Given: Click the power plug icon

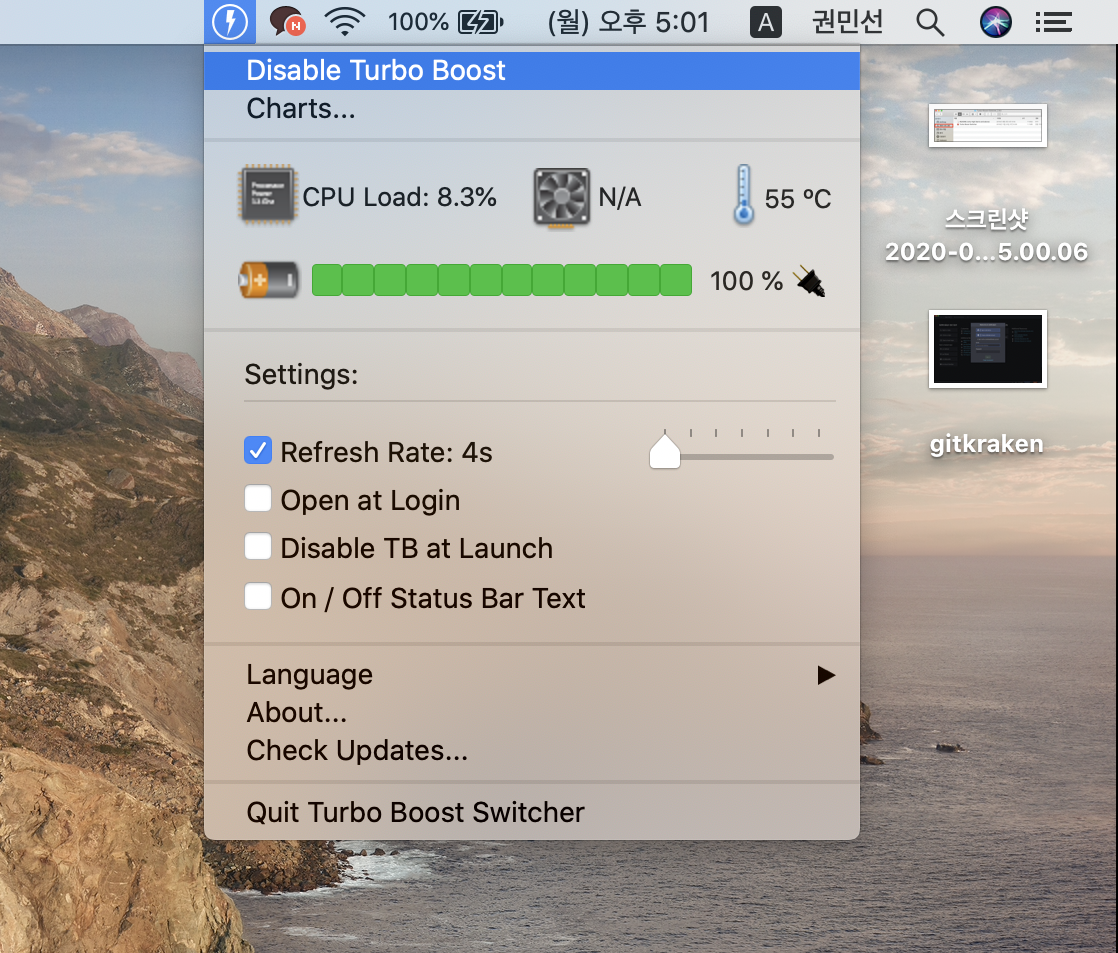Looking at the screenshot, I should tap(811, 281).
